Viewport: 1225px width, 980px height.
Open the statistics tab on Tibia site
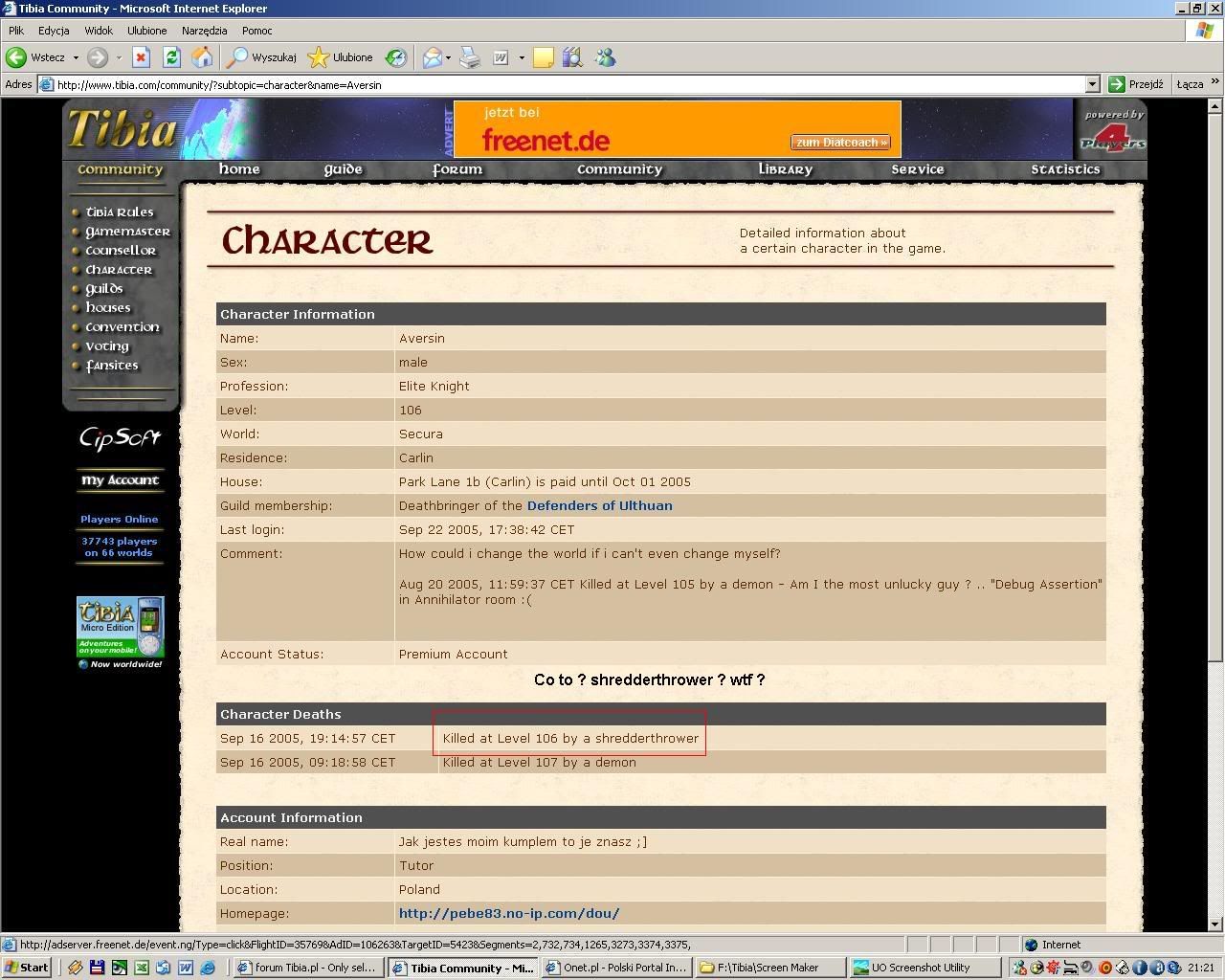1065,169
